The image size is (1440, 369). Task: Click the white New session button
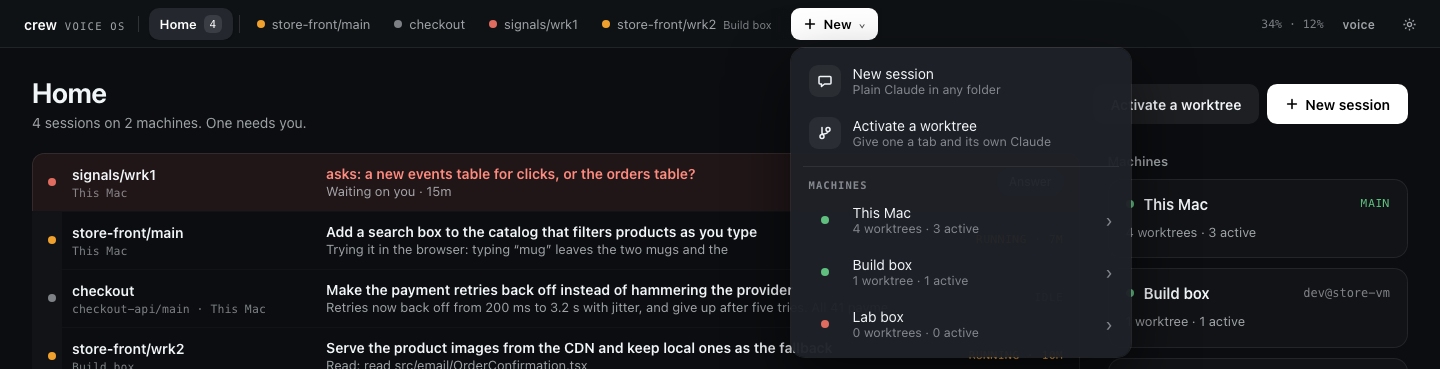pyautogui.click(x=1337, y=104)
